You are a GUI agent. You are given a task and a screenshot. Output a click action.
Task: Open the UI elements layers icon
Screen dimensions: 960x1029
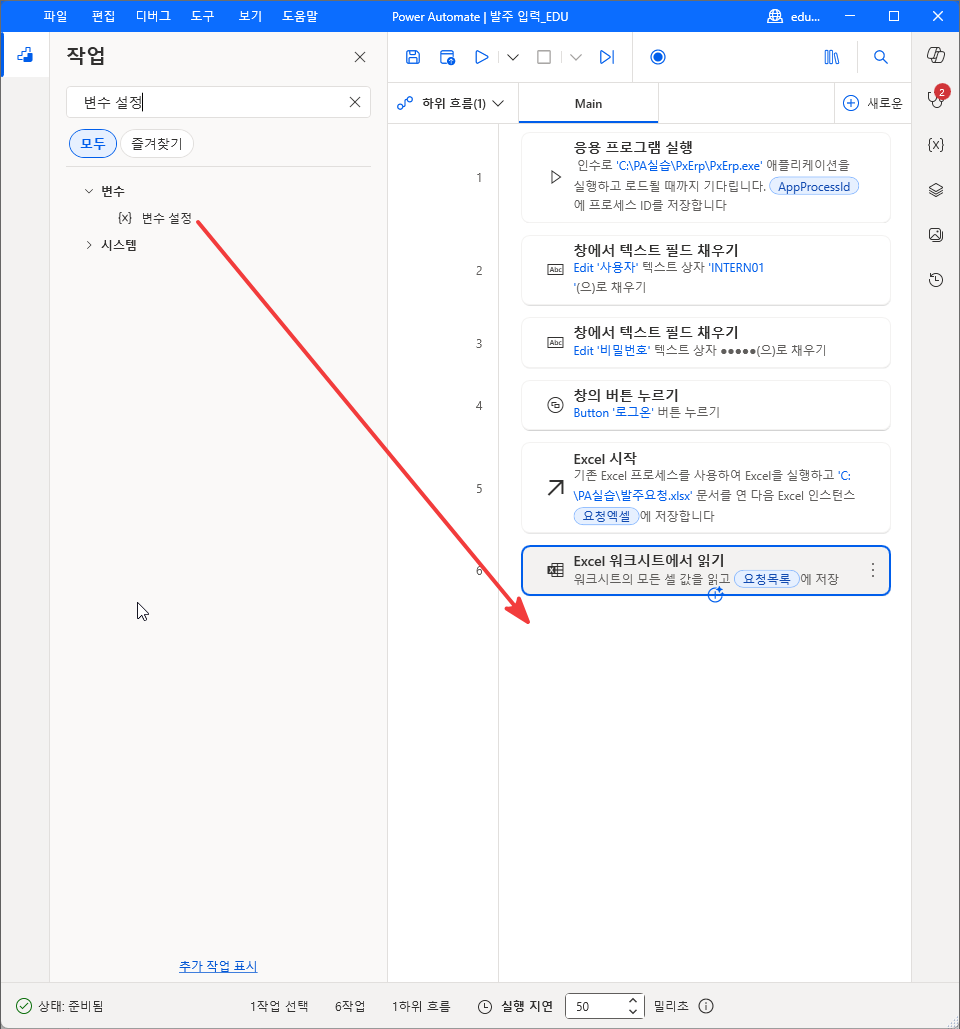[936, 190]
